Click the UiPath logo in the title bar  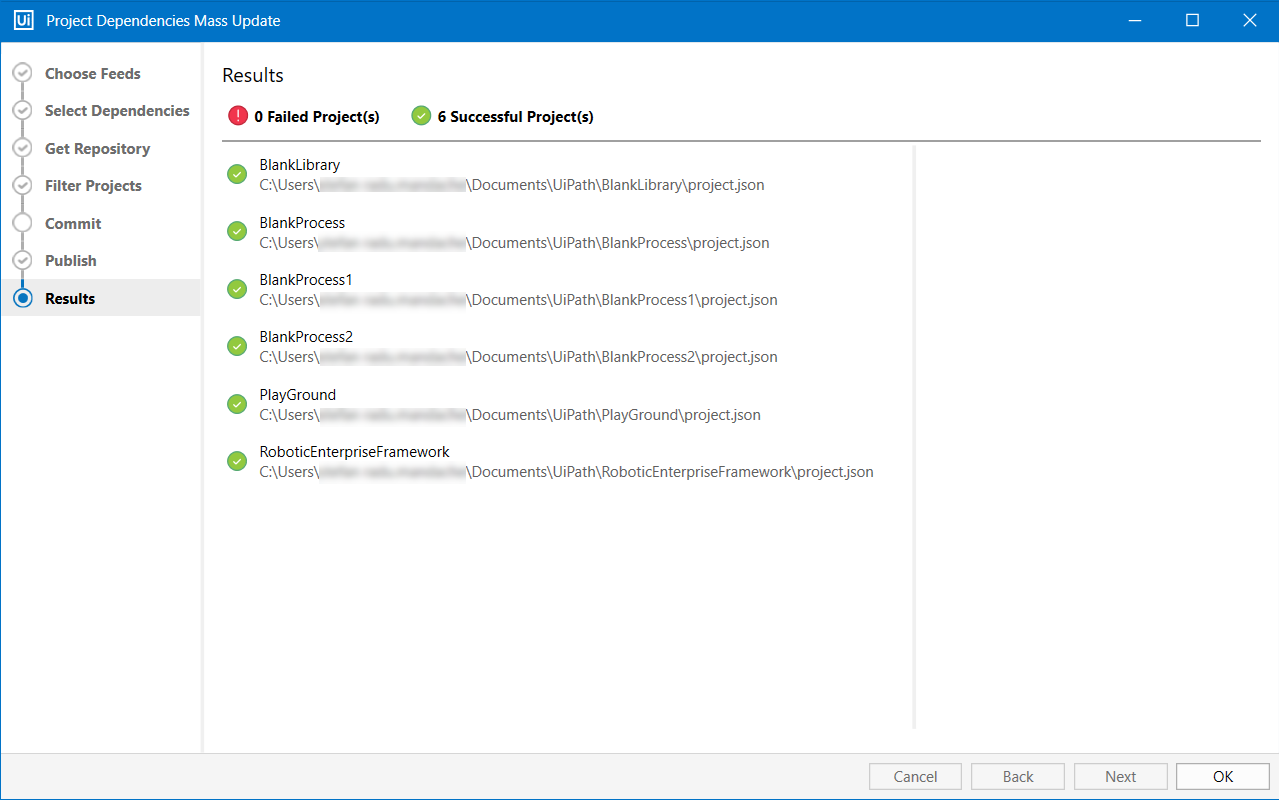pyautogui.click(x=23, y=19)
